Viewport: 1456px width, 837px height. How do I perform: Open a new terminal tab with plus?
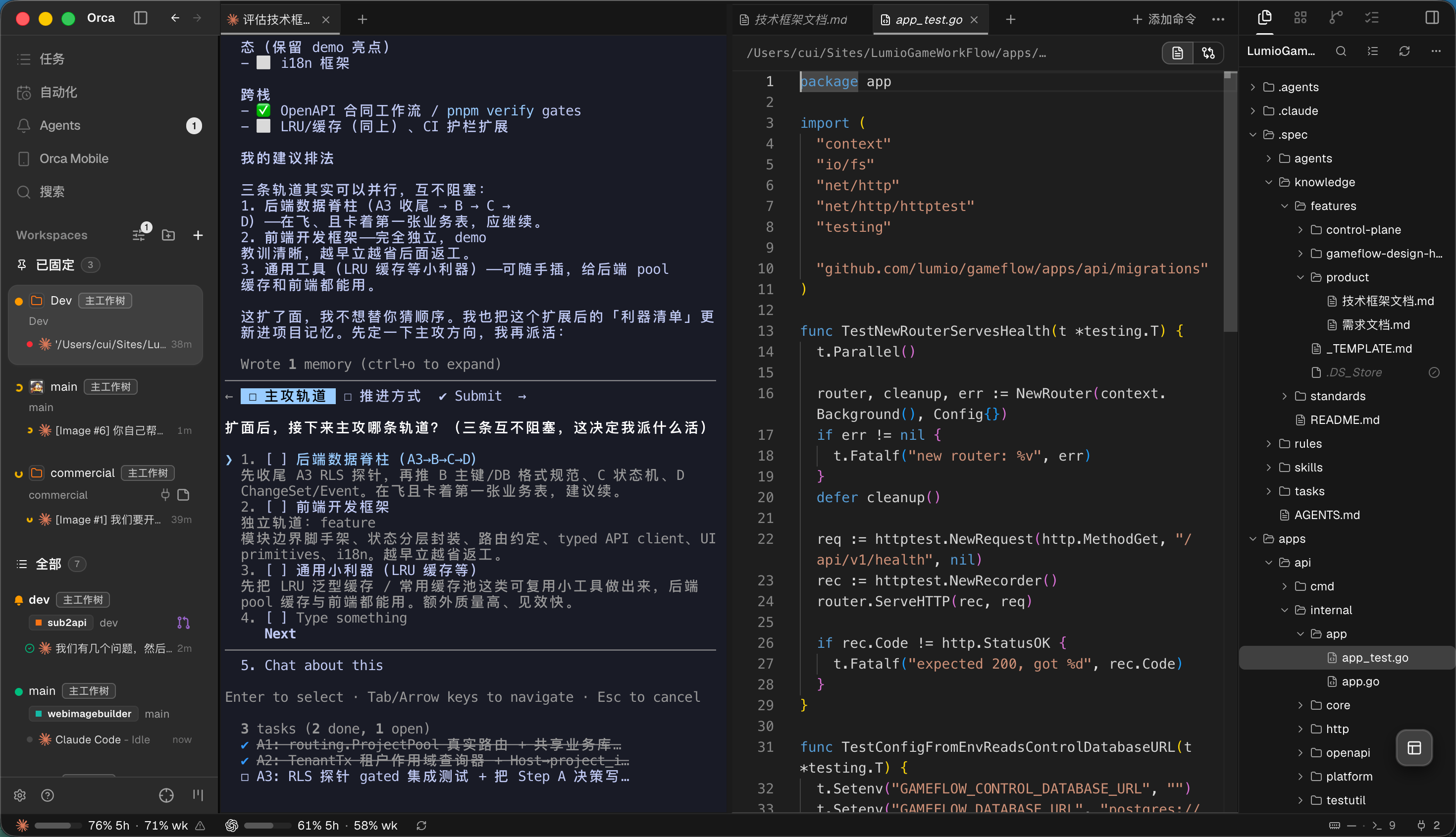362,19
